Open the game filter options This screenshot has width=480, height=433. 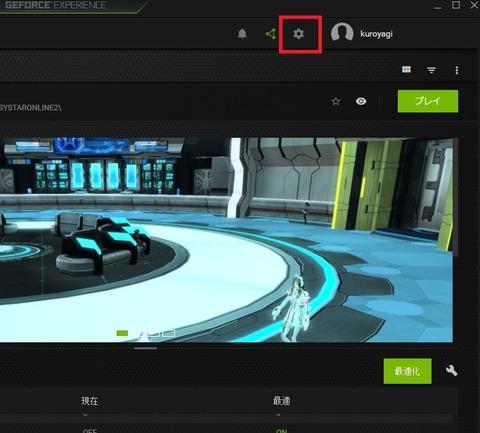click(431, 70)
